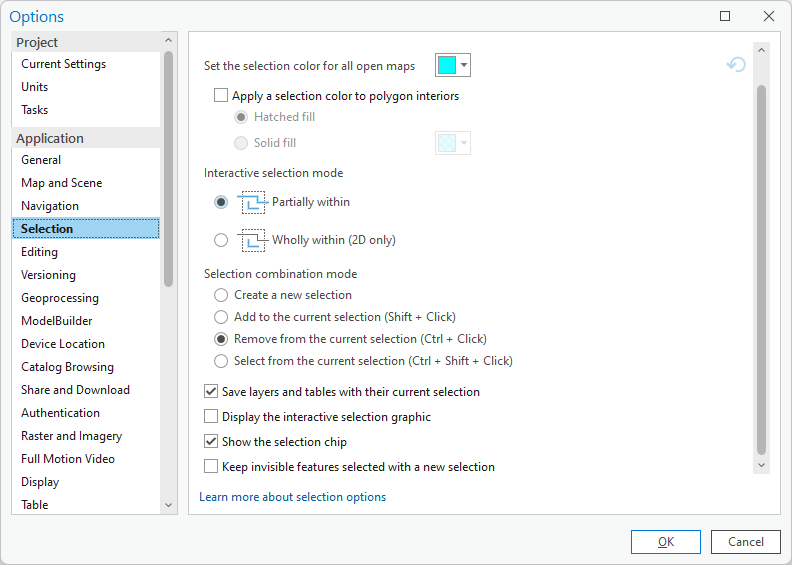This screenshot has height=565, width=792.
Task: Click the Wholly within selection mode icon
Action: tap(253, 240)
